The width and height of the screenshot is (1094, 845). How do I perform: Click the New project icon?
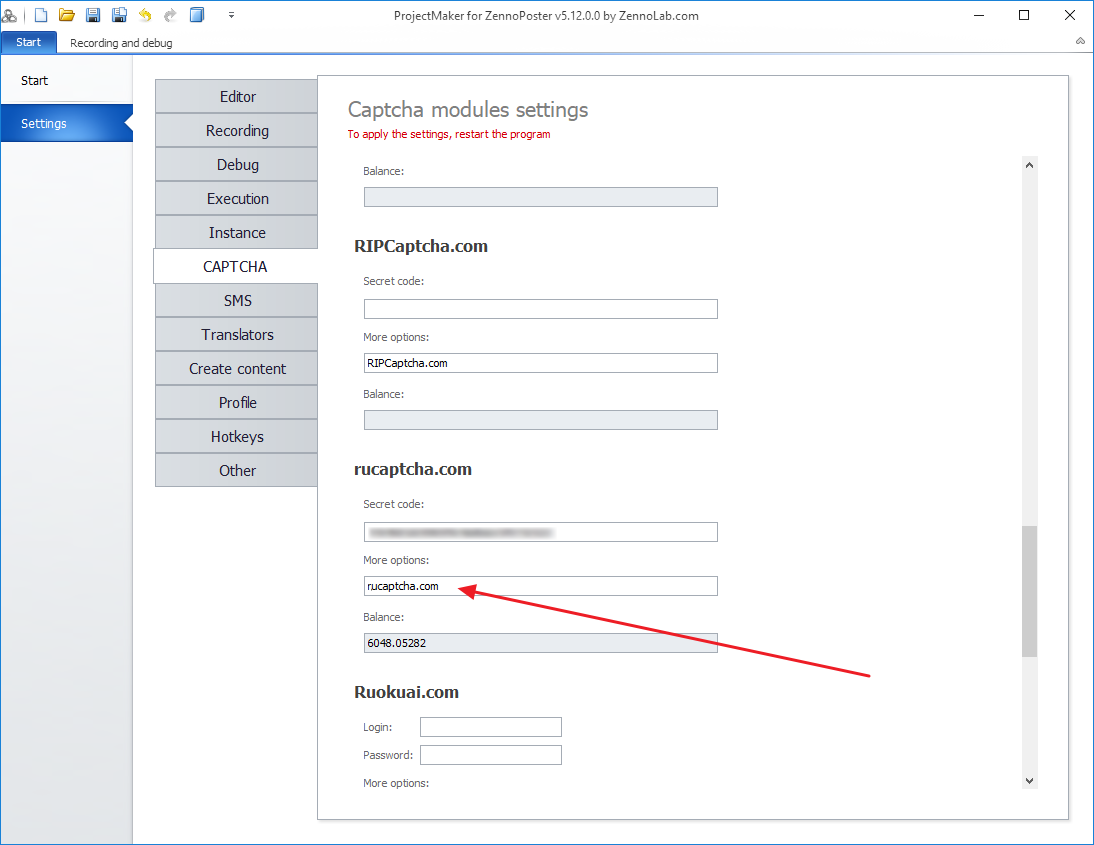[x=41, y=15]
